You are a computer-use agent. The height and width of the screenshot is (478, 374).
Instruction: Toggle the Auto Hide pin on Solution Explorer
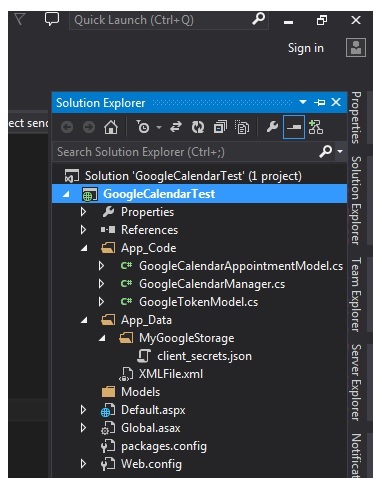click(x=320, y=102)
